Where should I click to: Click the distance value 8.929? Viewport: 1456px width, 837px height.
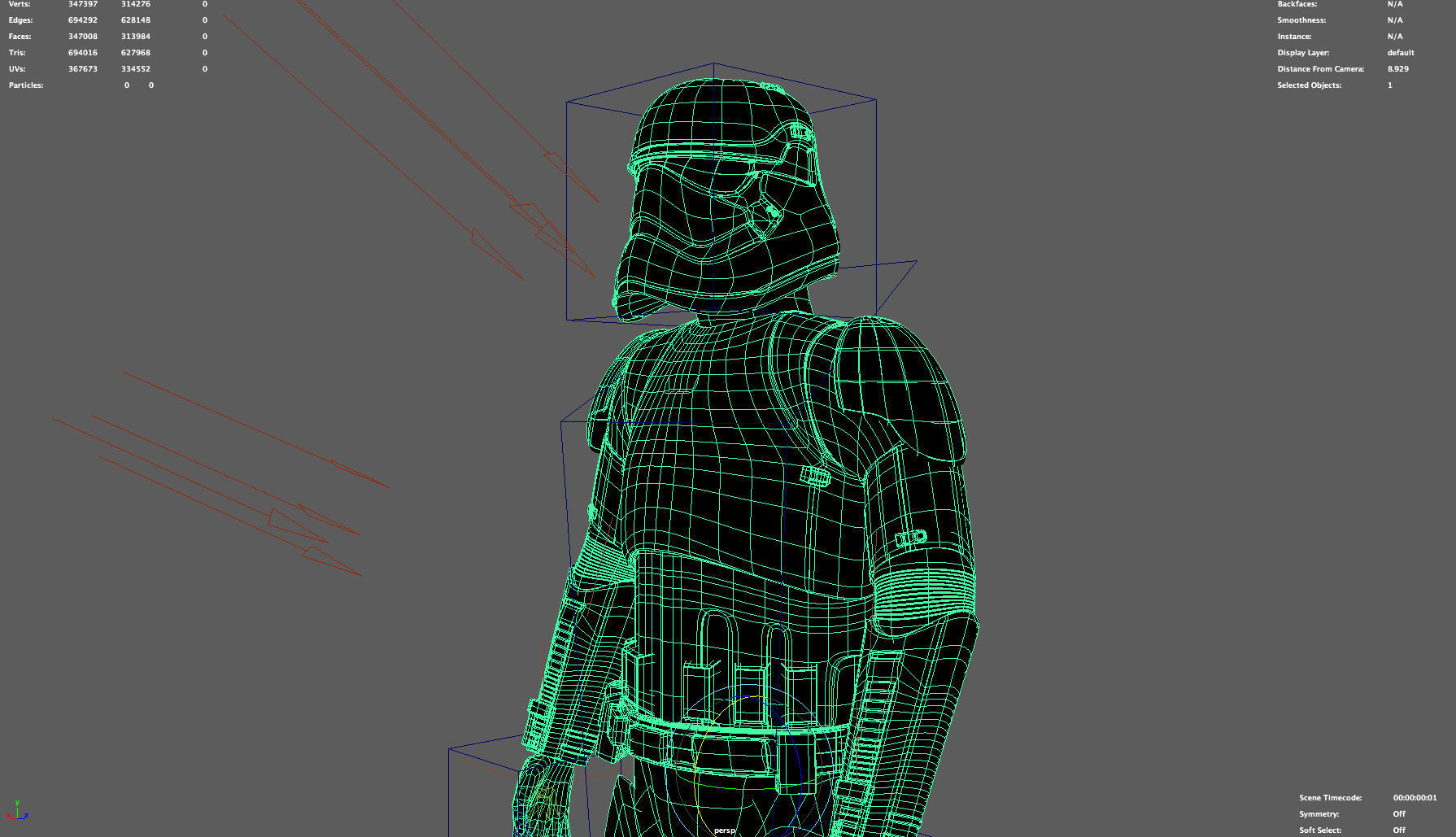point(1398,69)
